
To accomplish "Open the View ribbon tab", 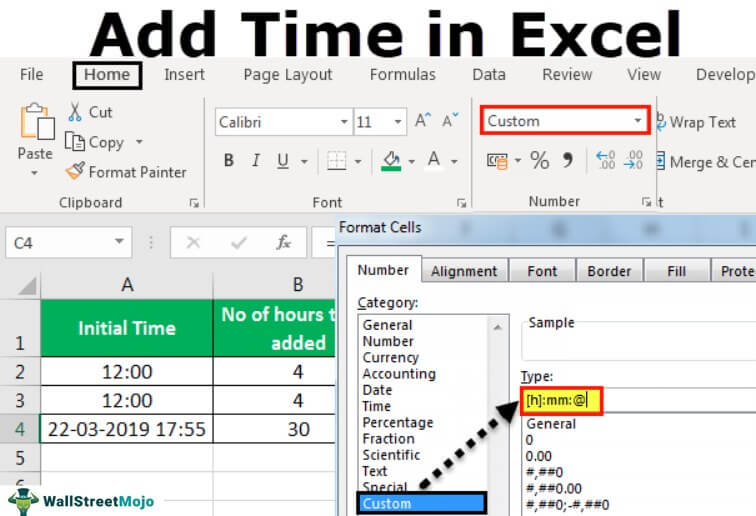I will pos(644,75).
